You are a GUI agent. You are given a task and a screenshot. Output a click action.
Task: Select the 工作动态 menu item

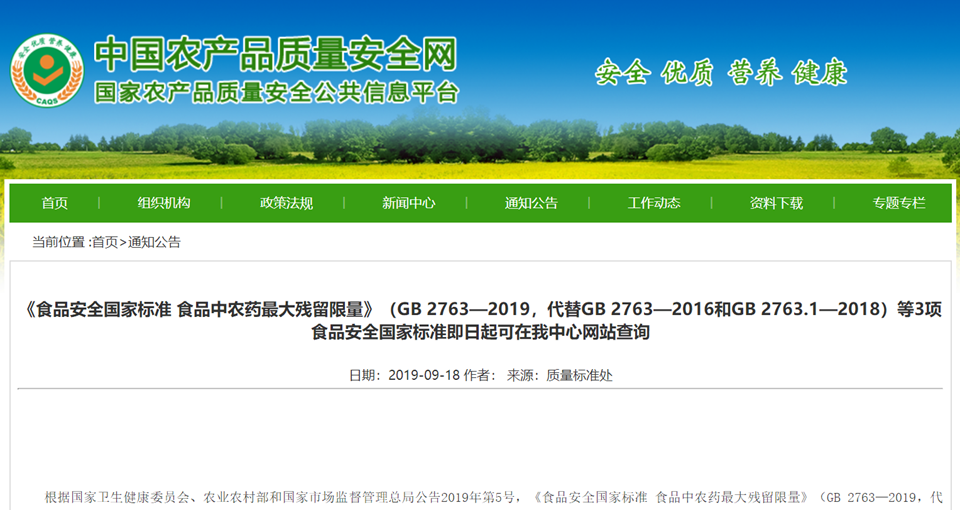pyautogui.click(x=653, y=203)
